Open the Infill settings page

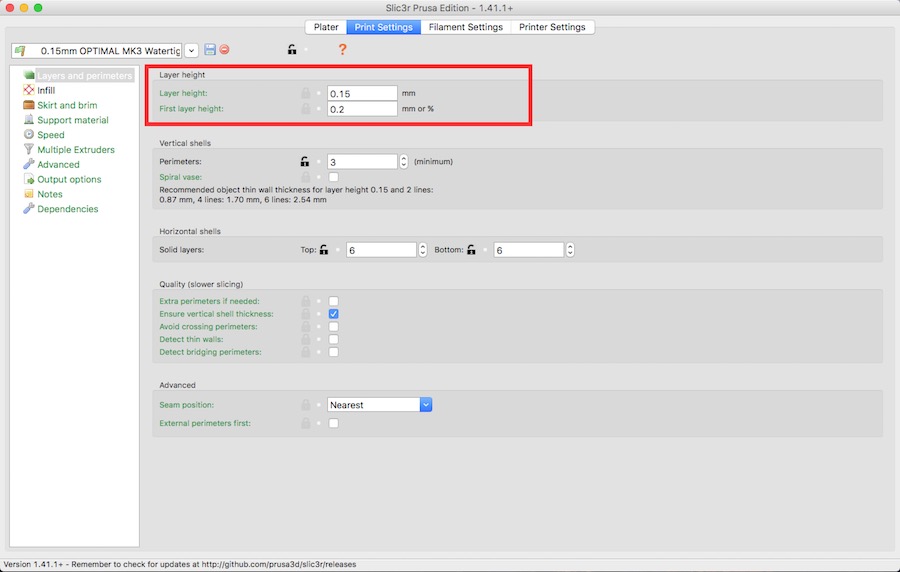[x=46, y=91]
